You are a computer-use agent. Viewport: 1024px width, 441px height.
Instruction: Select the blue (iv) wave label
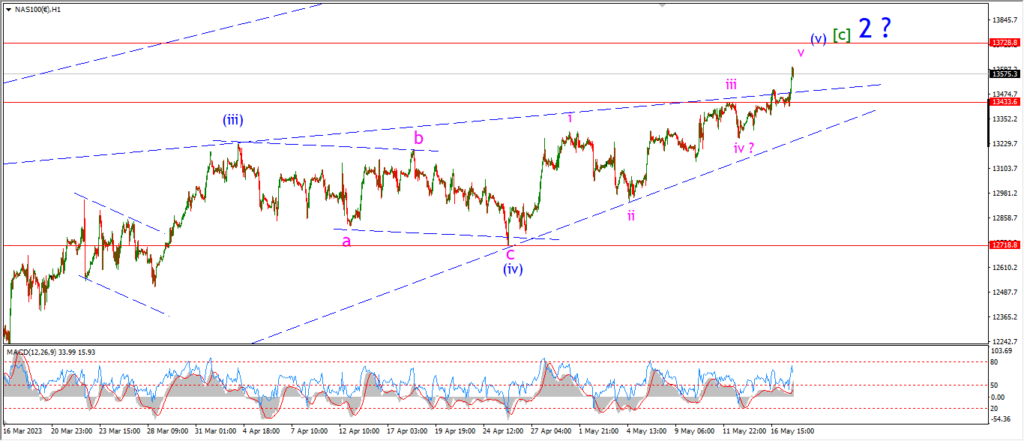click(511, 268)
